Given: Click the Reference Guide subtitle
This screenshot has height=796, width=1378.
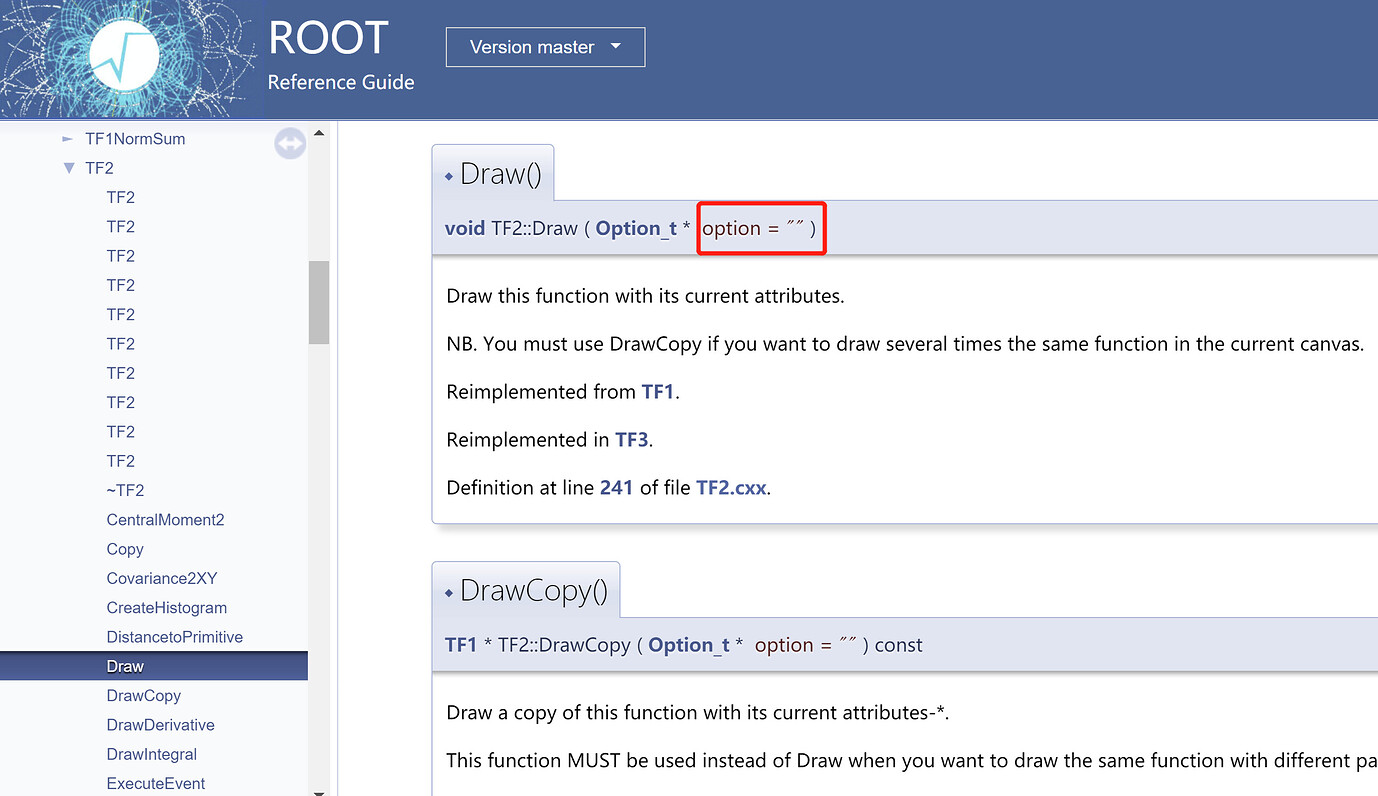Looking at the screenshot, I should [341, 83].
